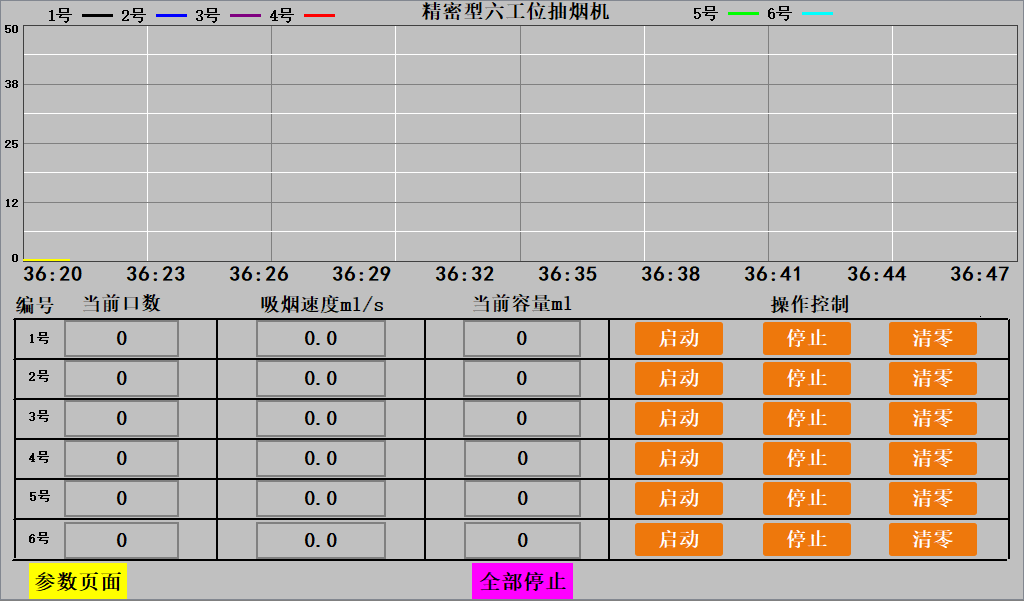Select 1号 当前容量 value field
1024x601 pixels.
tap(522, 338)
